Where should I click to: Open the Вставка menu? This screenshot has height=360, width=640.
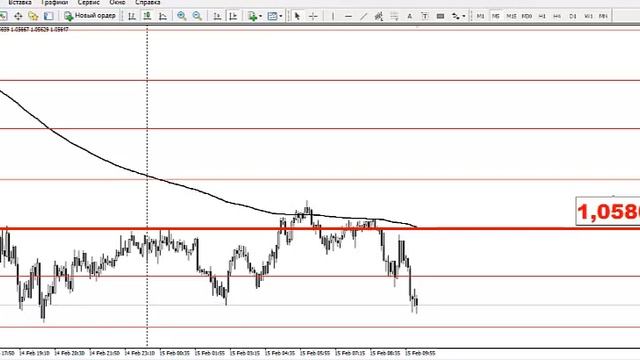(x=20, y=2)
